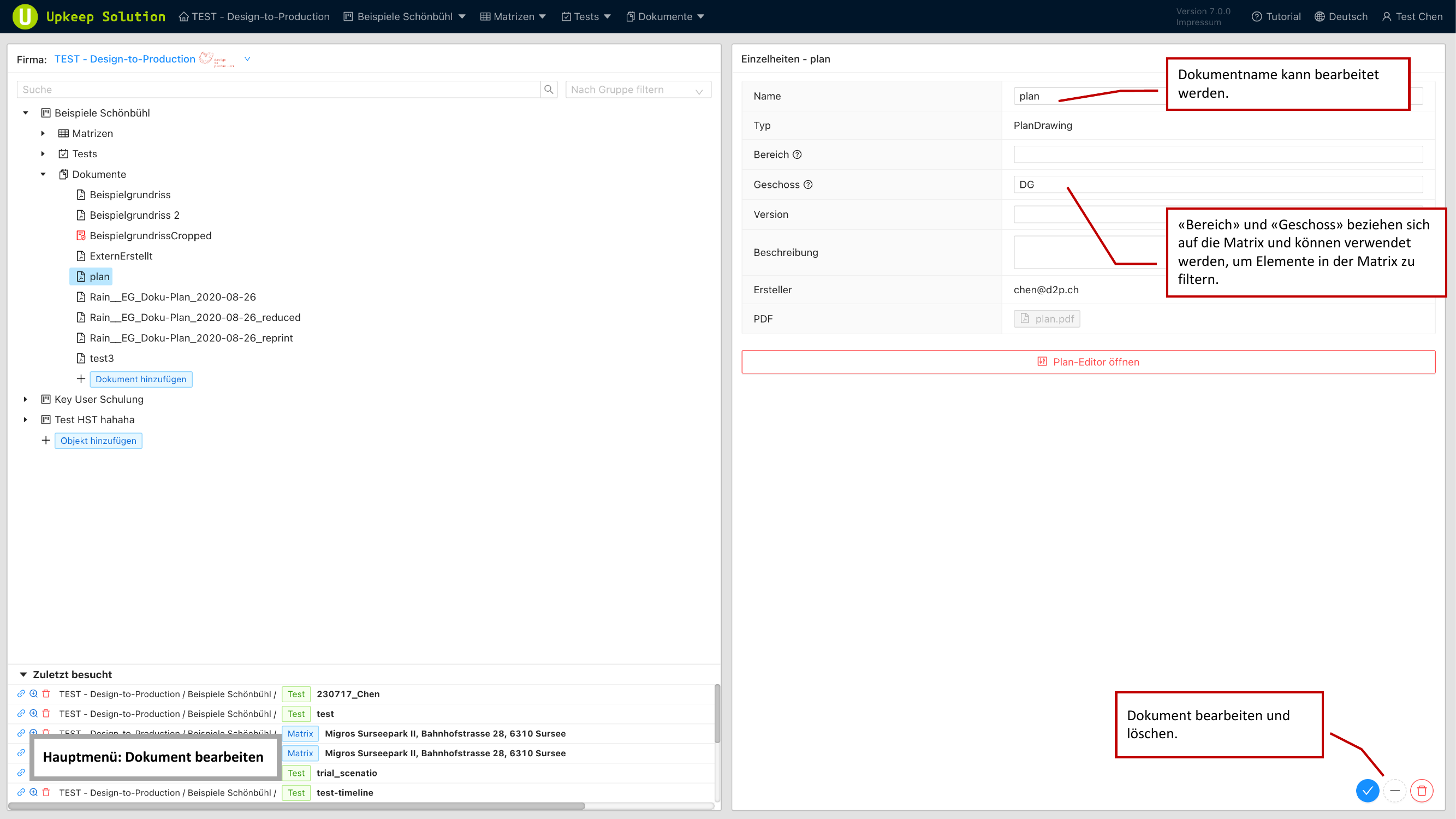
Task: Collapse the Zuletzt besucht section
Action: click(23, 674)
